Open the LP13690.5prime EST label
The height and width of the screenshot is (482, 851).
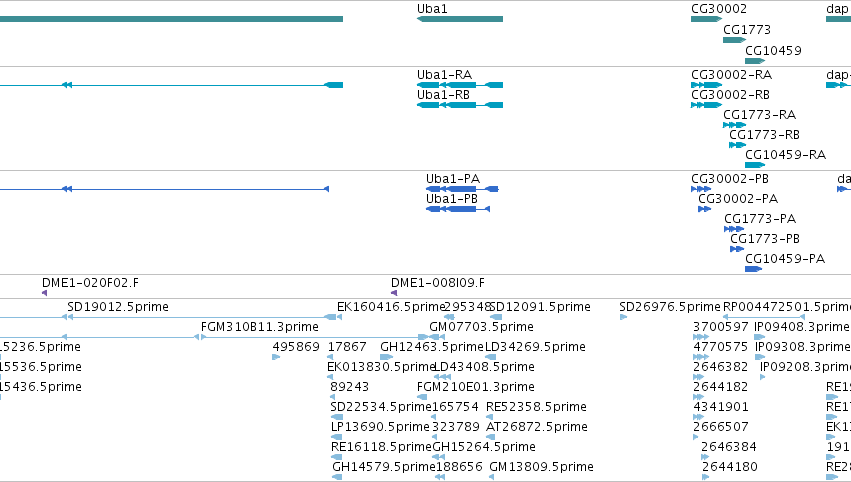pos(380,427)
